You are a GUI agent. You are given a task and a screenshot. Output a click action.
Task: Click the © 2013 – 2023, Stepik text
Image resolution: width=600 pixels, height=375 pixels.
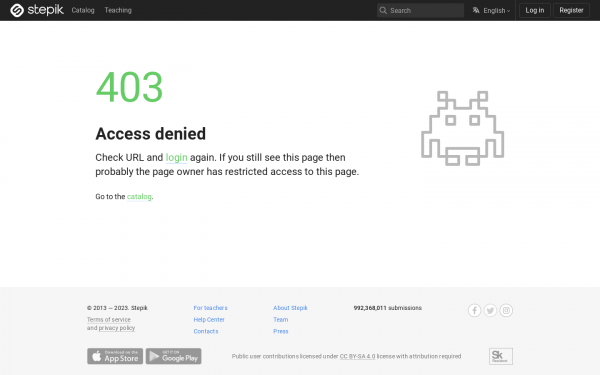pyautogui.click(x=117, y=308)
